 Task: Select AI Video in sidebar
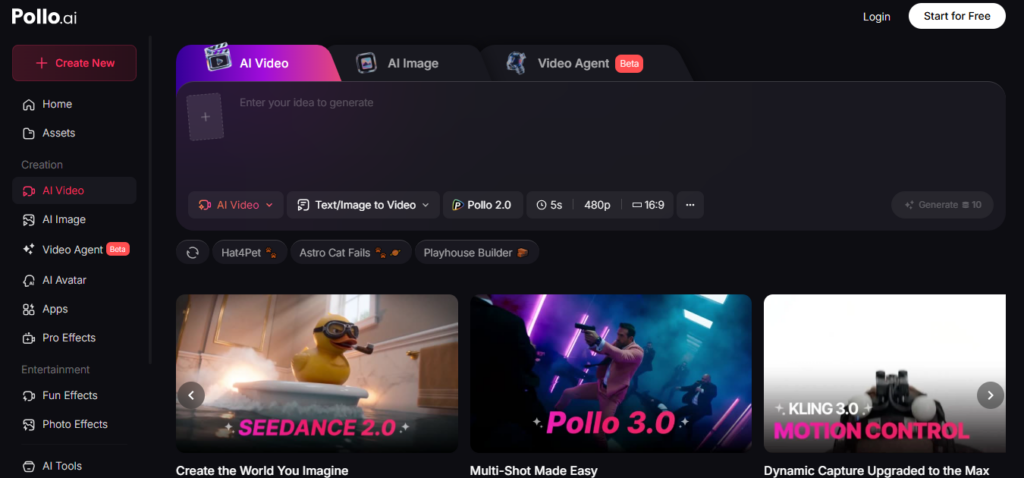pos(74,191)
